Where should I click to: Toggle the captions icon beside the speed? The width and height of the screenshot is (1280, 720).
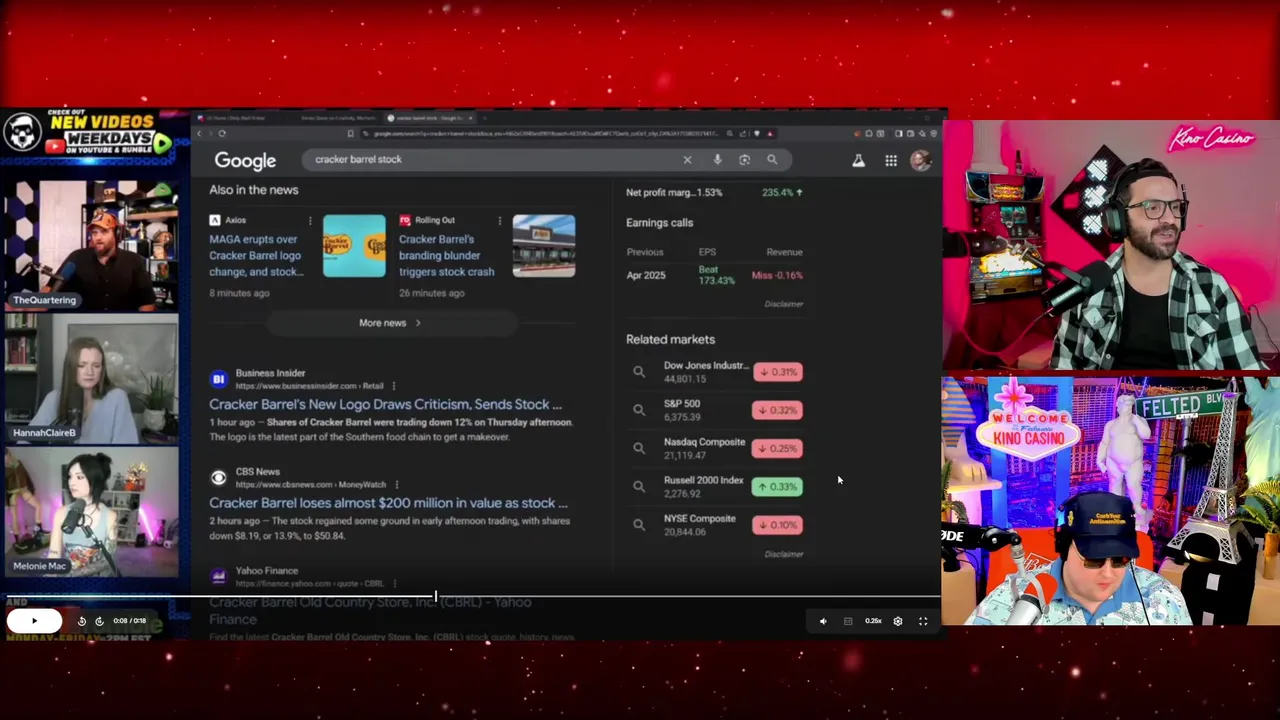pos(848,621)
